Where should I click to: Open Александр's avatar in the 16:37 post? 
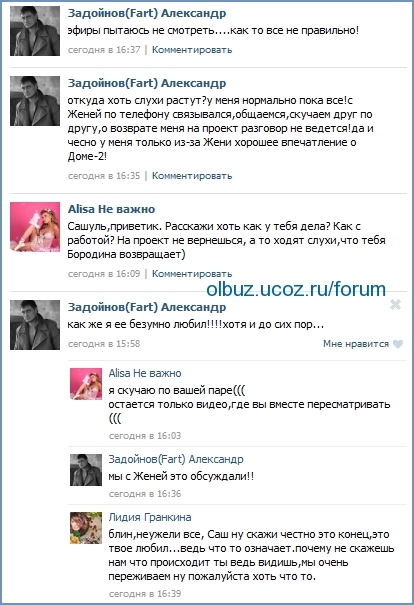click(35, 31)
